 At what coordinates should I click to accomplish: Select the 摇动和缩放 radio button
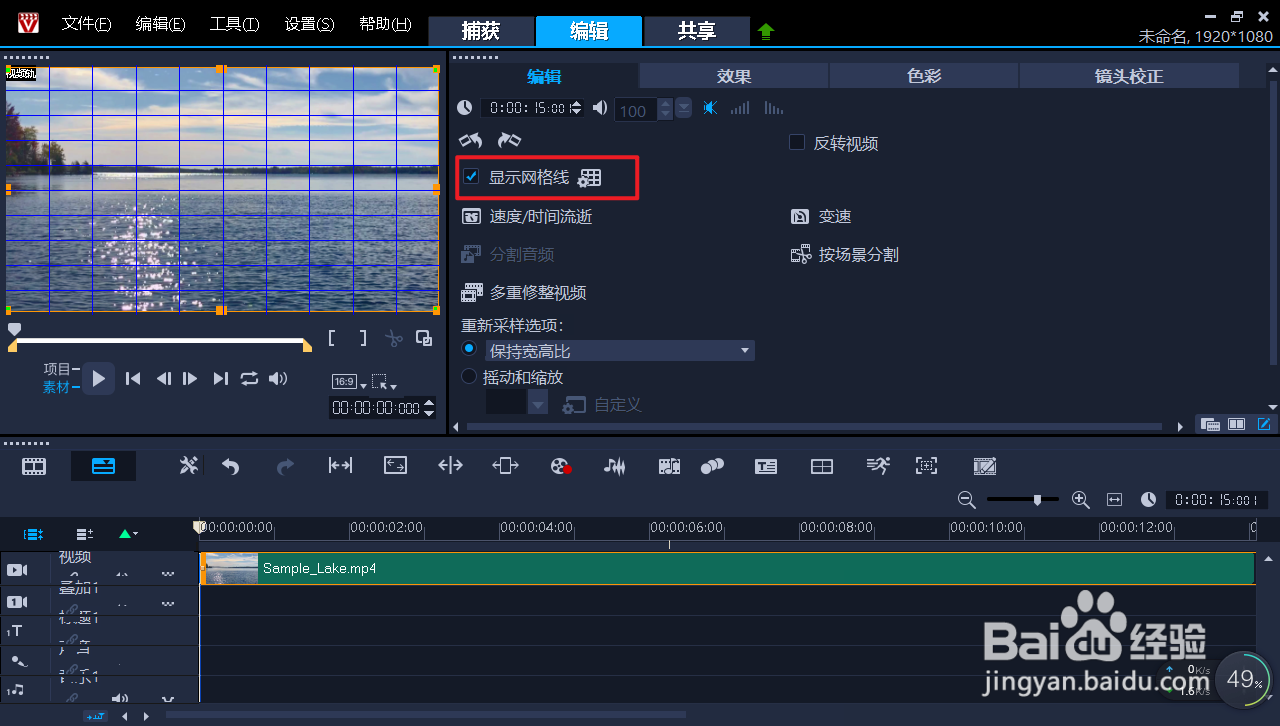[x=469, y=377]
